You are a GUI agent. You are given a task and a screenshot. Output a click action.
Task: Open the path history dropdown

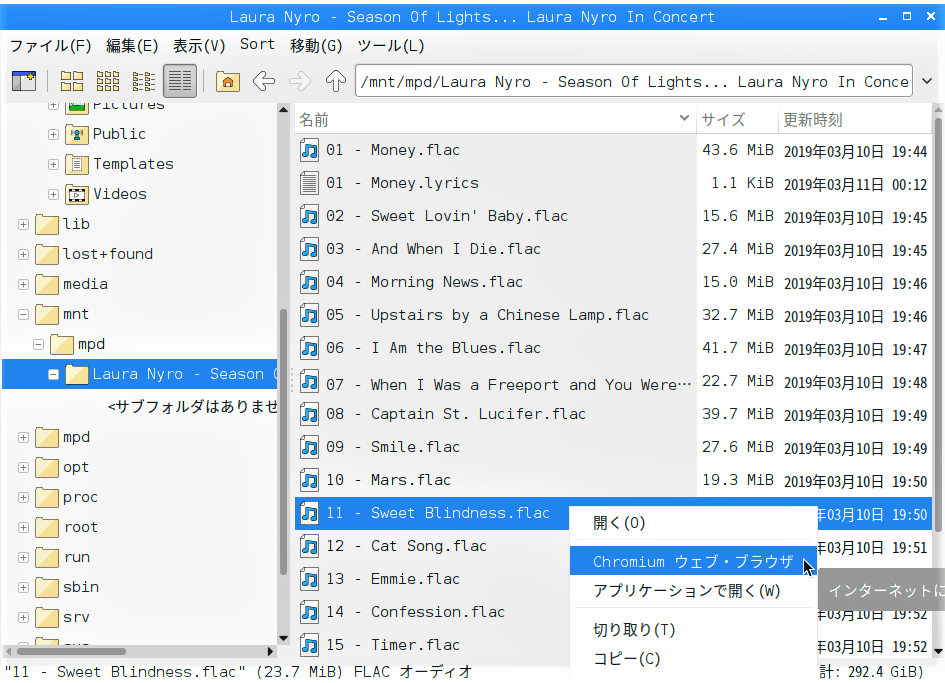pyautogui.click(x=927, y=81)
